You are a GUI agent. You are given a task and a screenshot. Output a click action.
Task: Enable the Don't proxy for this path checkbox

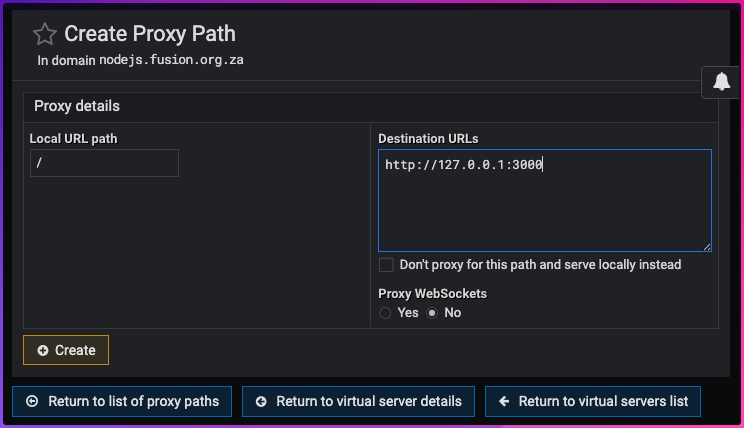pyautogui.click(x=386, y=265)
